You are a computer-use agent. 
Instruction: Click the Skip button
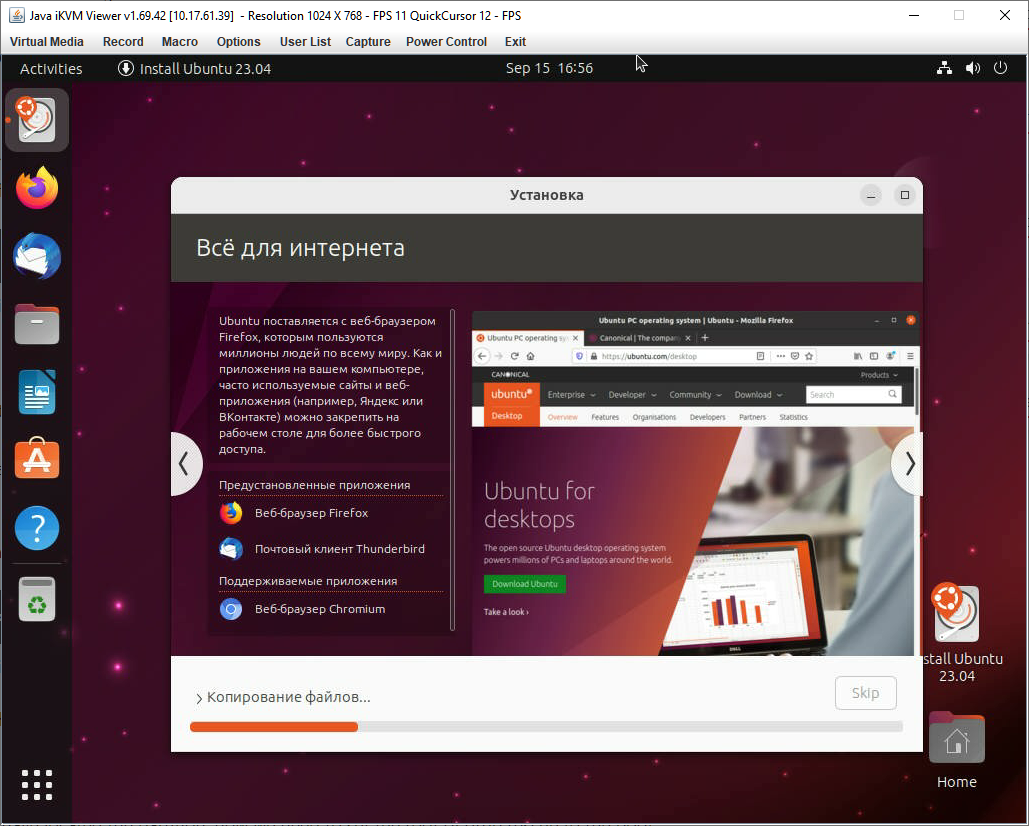click(x=866, y=693)
